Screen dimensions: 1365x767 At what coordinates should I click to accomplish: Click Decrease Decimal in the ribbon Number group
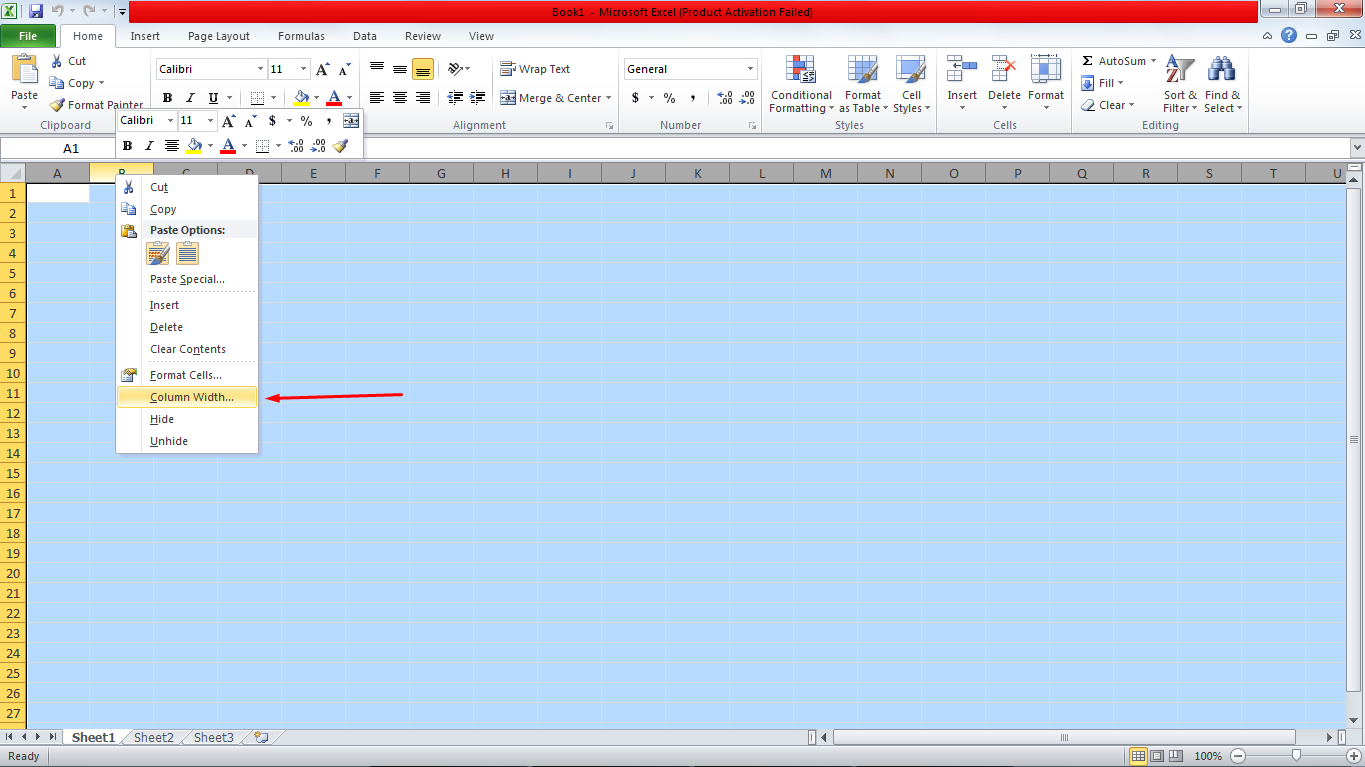[747, 98]
